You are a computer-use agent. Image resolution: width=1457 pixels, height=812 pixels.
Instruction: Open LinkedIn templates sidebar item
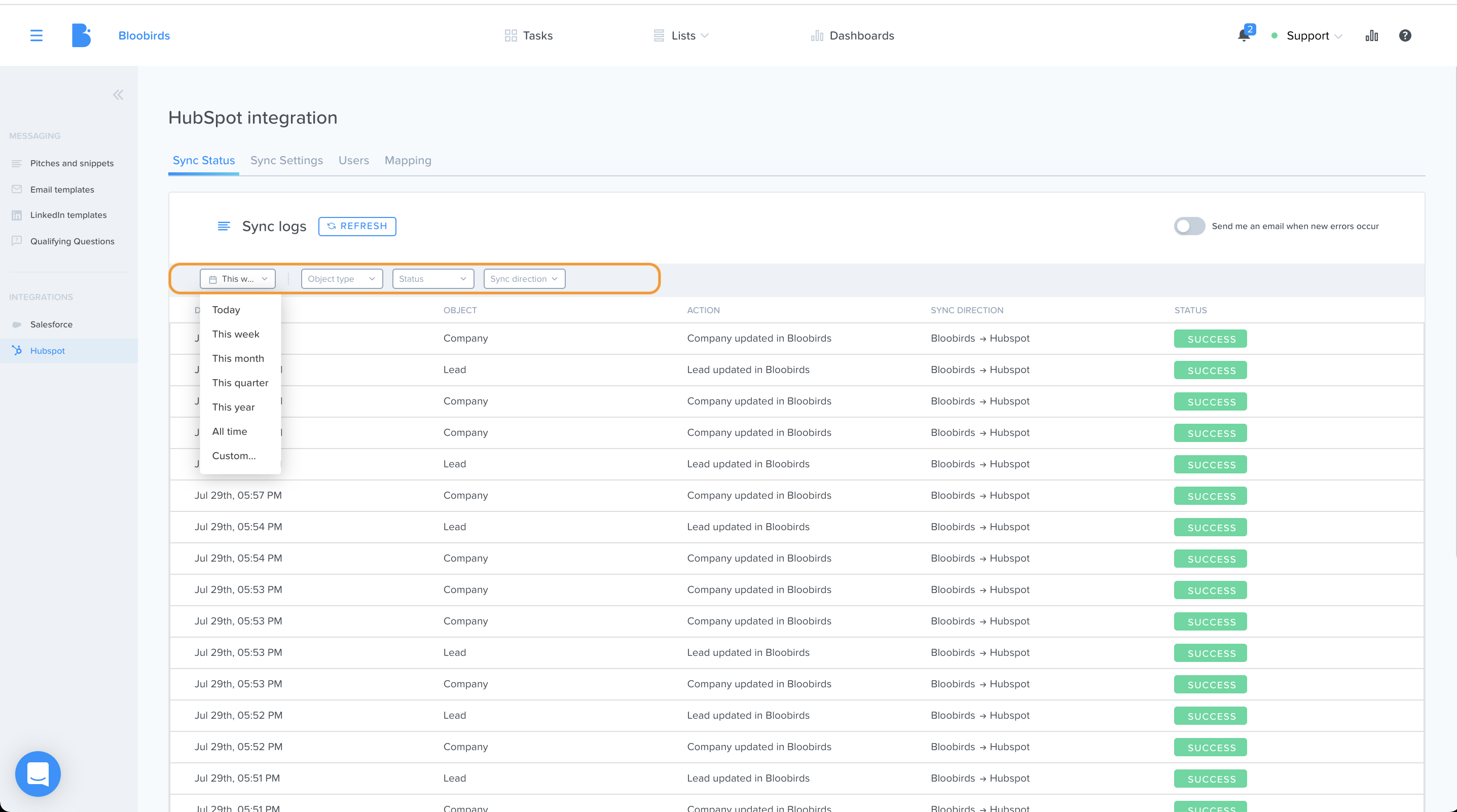coord(68,215)
